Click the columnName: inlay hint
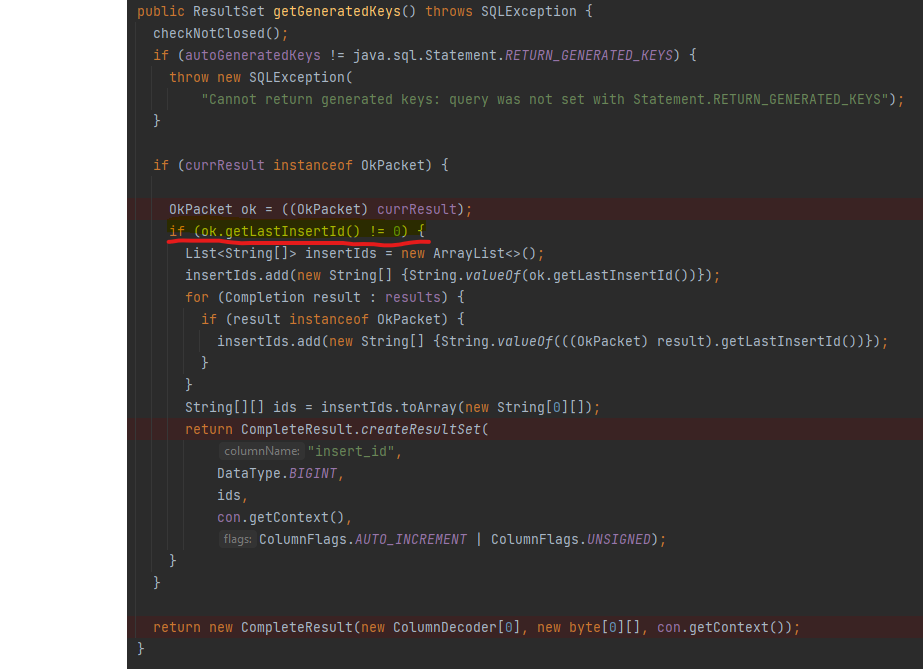 261,452
